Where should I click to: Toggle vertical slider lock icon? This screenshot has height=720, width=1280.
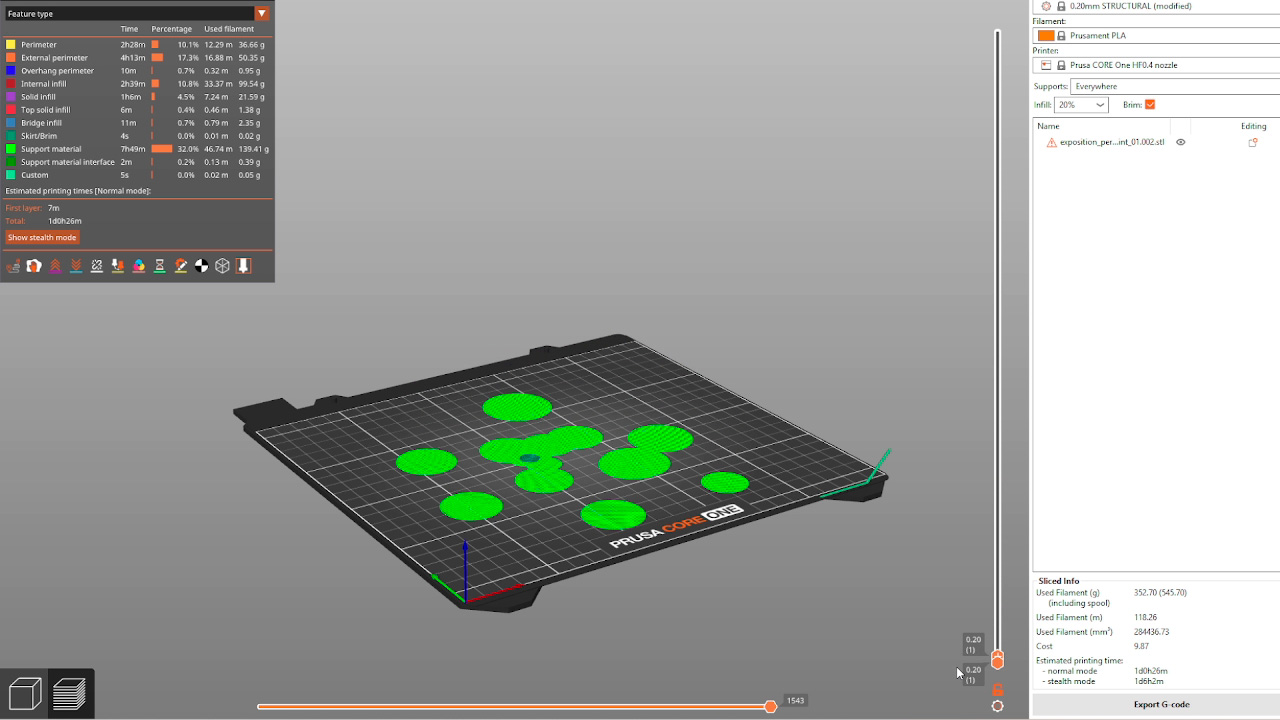997,690
